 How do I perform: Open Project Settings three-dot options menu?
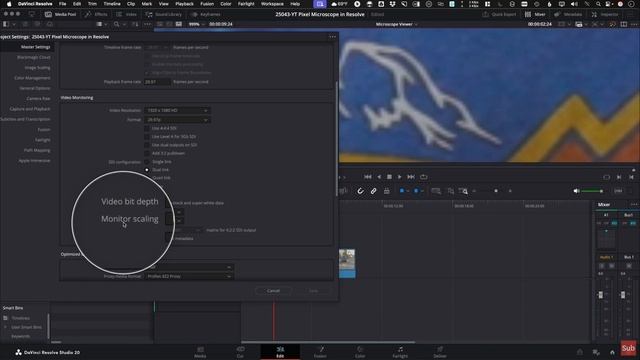[x=333, y=37]
